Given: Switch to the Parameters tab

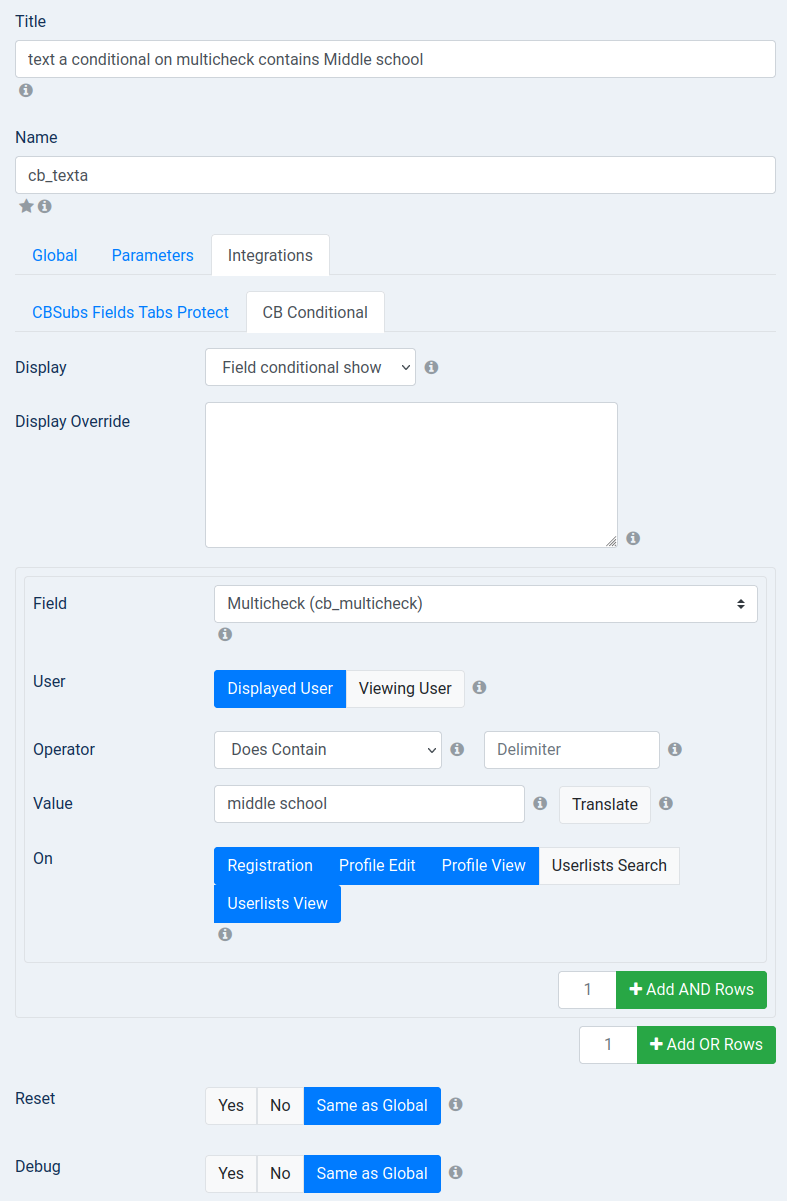Looking at the screenshot, I should coord(153,255).
